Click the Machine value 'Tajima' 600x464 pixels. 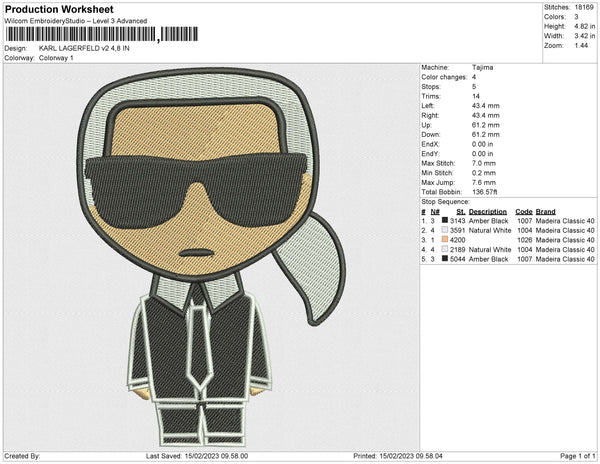pos(483,67)
